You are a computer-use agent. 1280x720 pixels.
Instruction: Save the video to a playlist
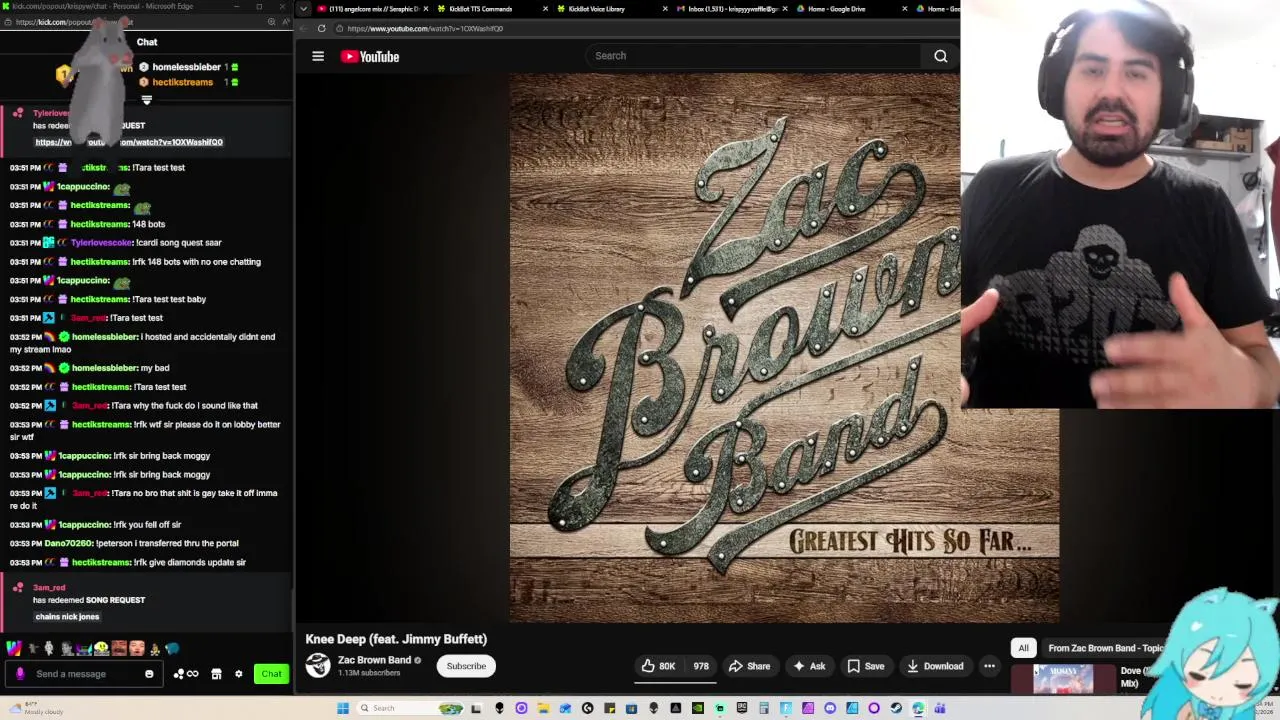pyautogui.click(x=866, y=666)
